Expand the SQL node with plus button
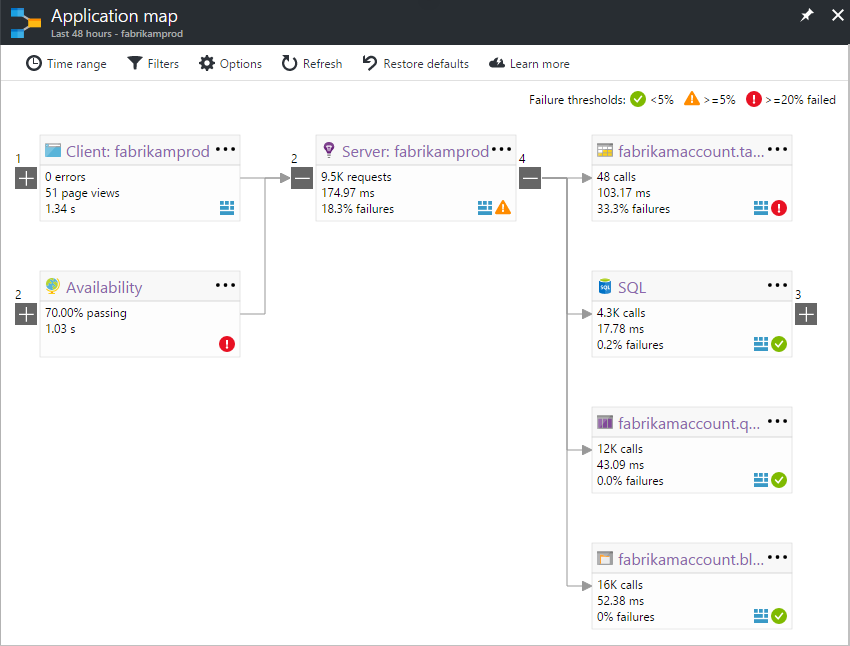This screenshot has height=646, width=850. (x=806, y=314)
